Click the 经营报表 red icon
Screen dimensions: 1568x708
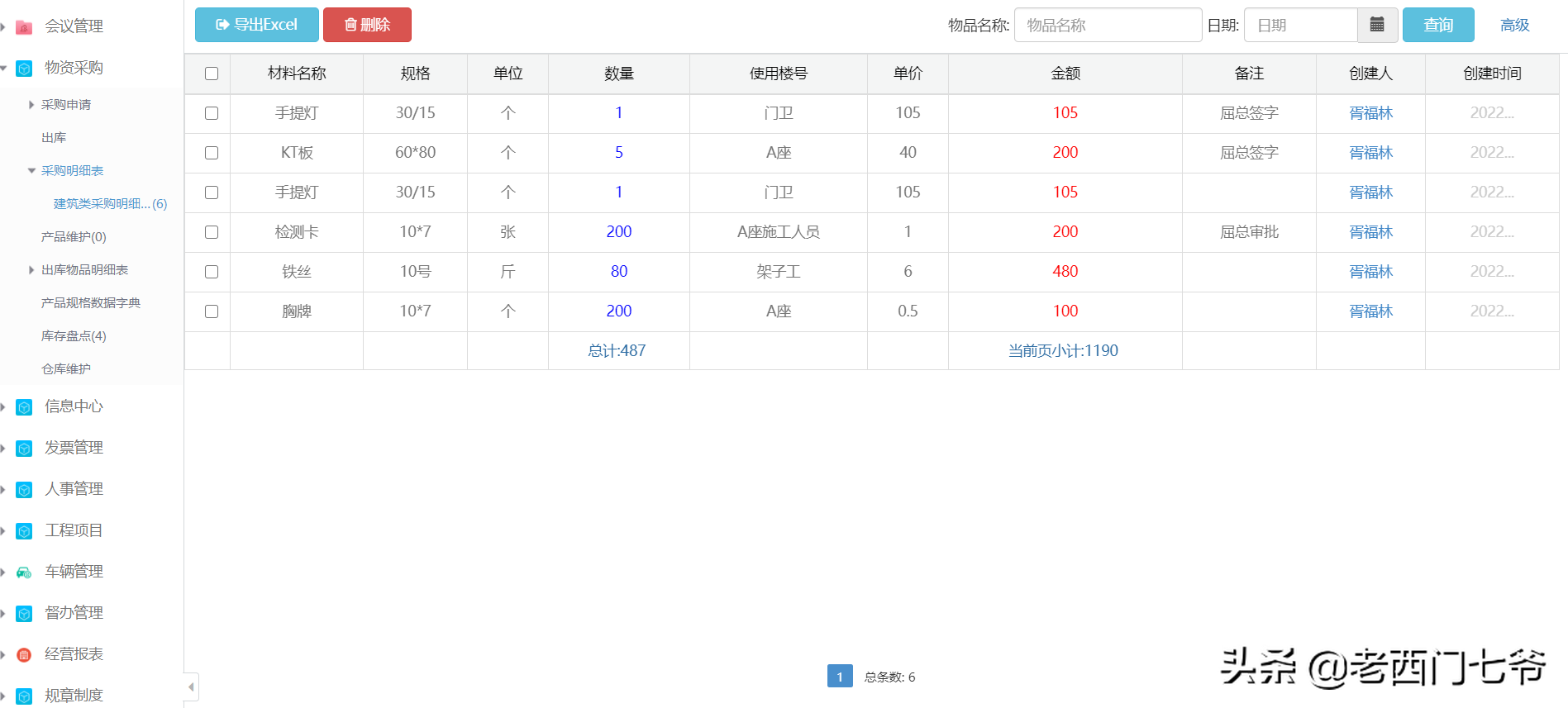tap(24, 655)
